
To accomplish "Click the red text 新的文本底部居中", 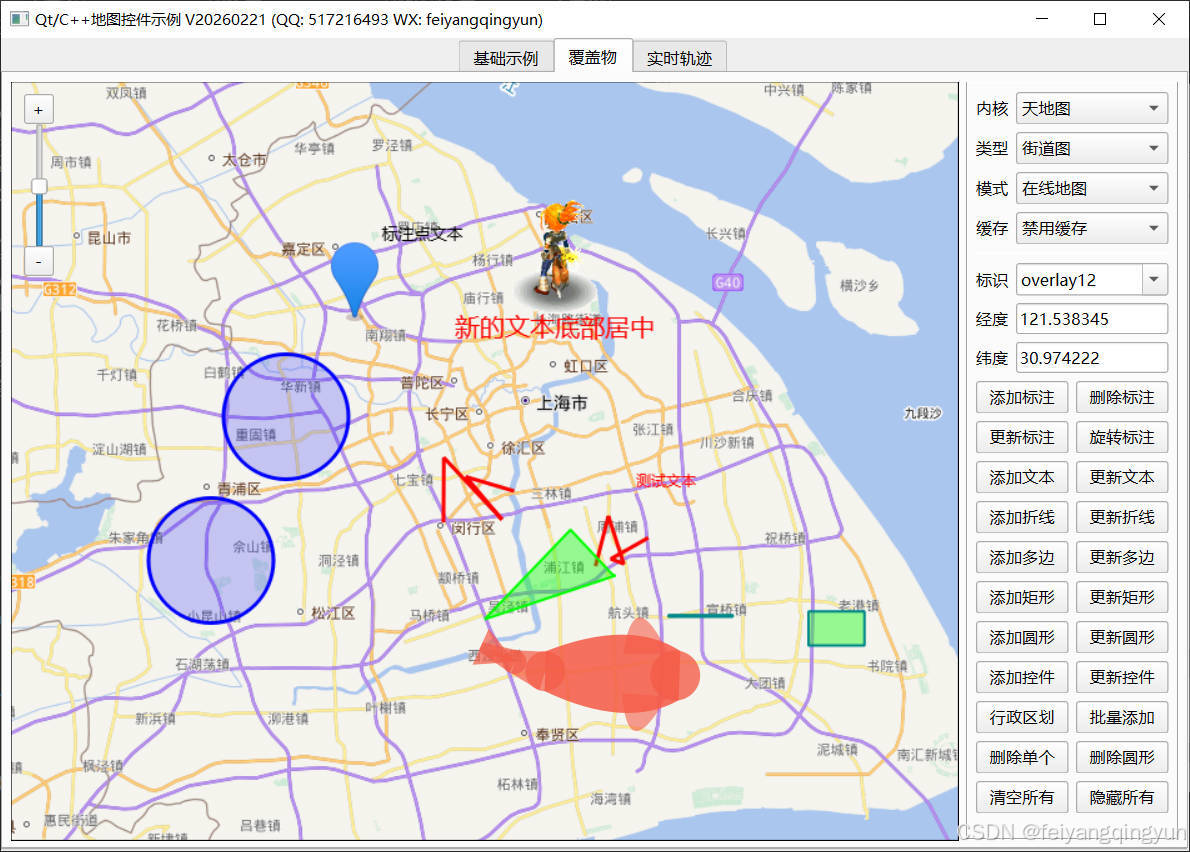I will click(554, 328).
